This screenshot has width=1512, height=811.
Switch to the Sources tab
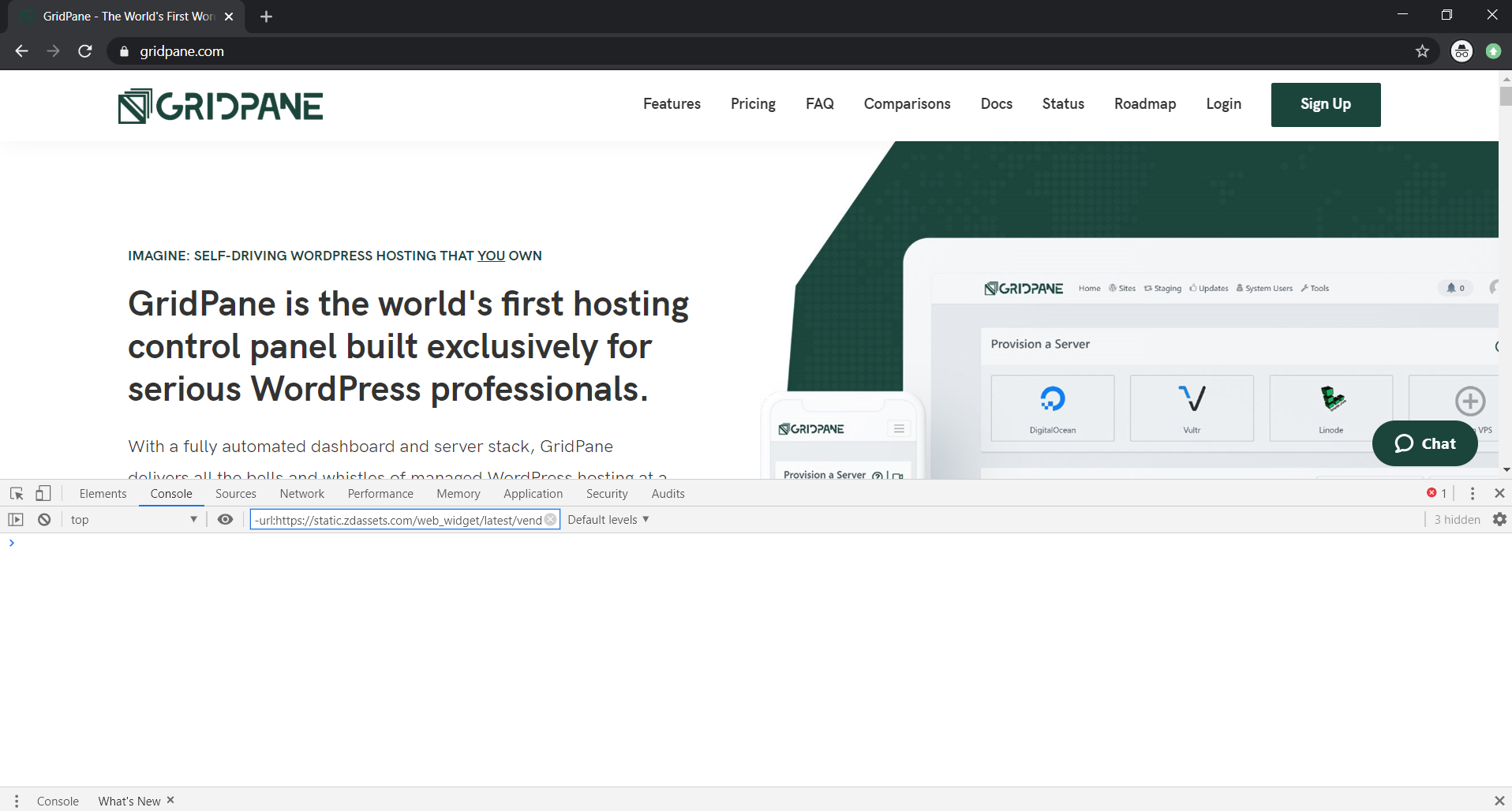[x=236, y=494]
